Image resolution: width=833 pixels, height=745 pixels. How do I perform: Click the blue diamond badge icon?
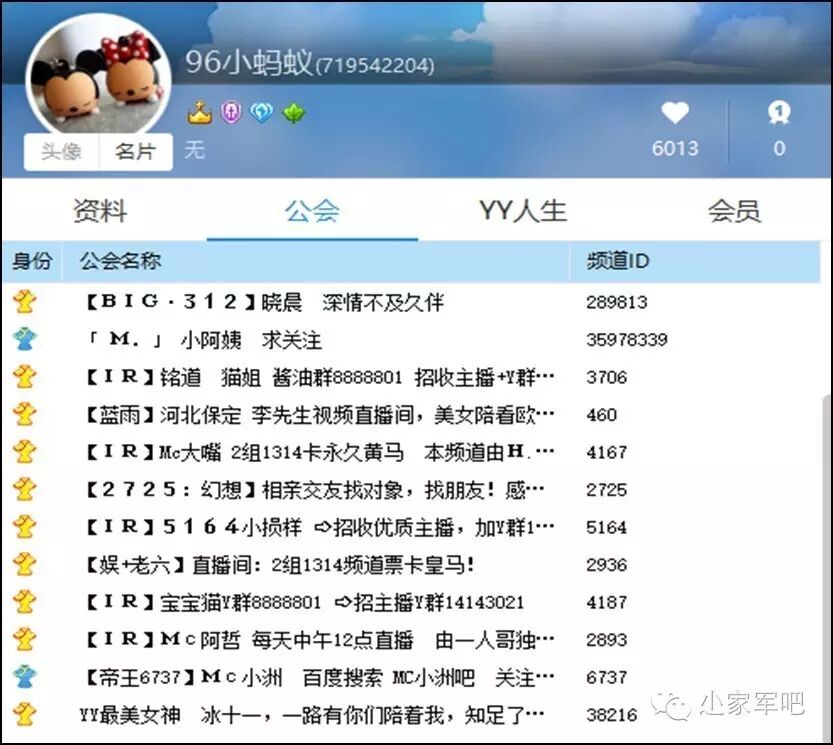(262, 113)
